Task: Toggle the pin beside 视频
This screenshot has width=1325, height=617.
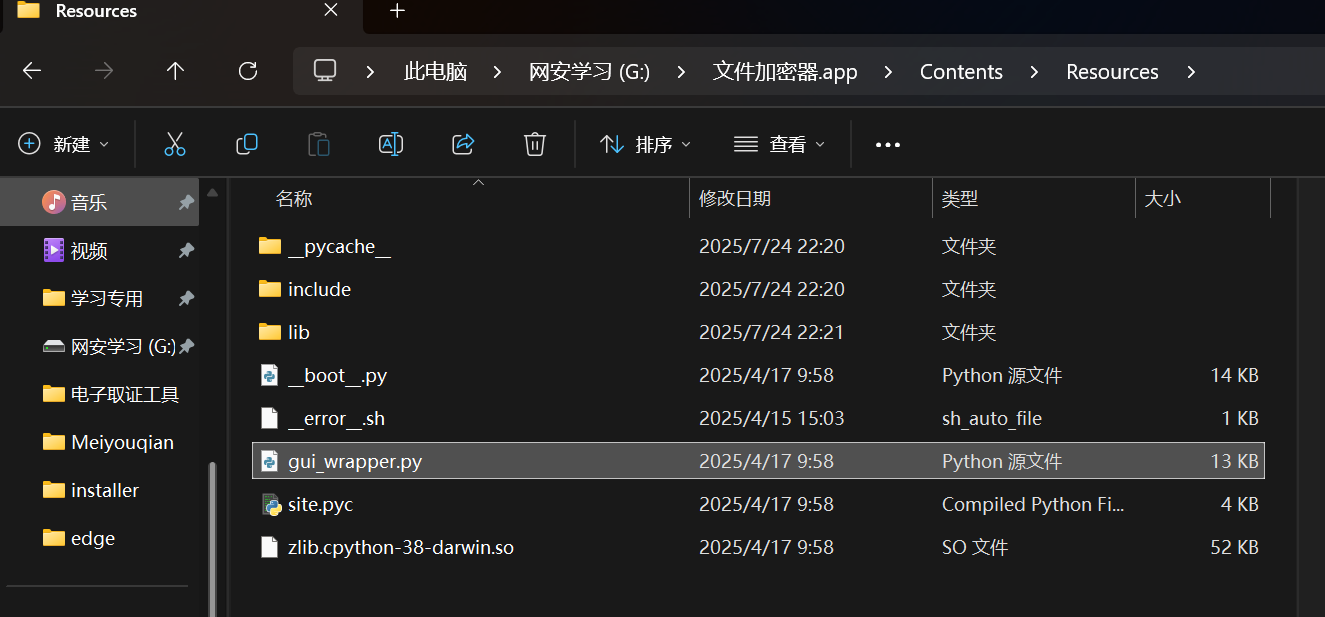Action: pyautogui.click(x=186, y=251)
